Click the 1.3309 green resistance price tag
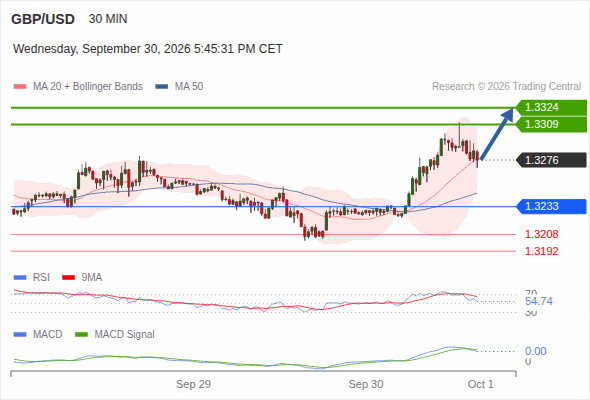This screenshot has width=590, height=400. pyautogui.click(x=551, y=124)
